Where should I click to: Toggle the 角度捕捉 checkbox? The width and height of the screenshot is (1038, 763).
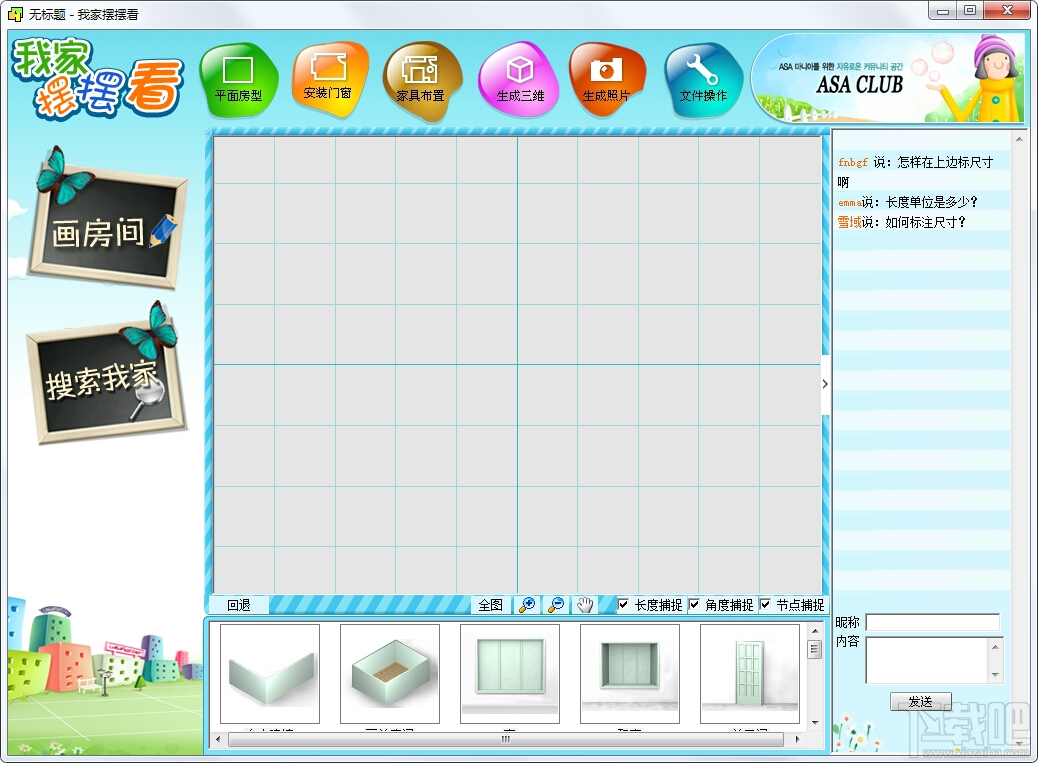(x=694, y=604)
